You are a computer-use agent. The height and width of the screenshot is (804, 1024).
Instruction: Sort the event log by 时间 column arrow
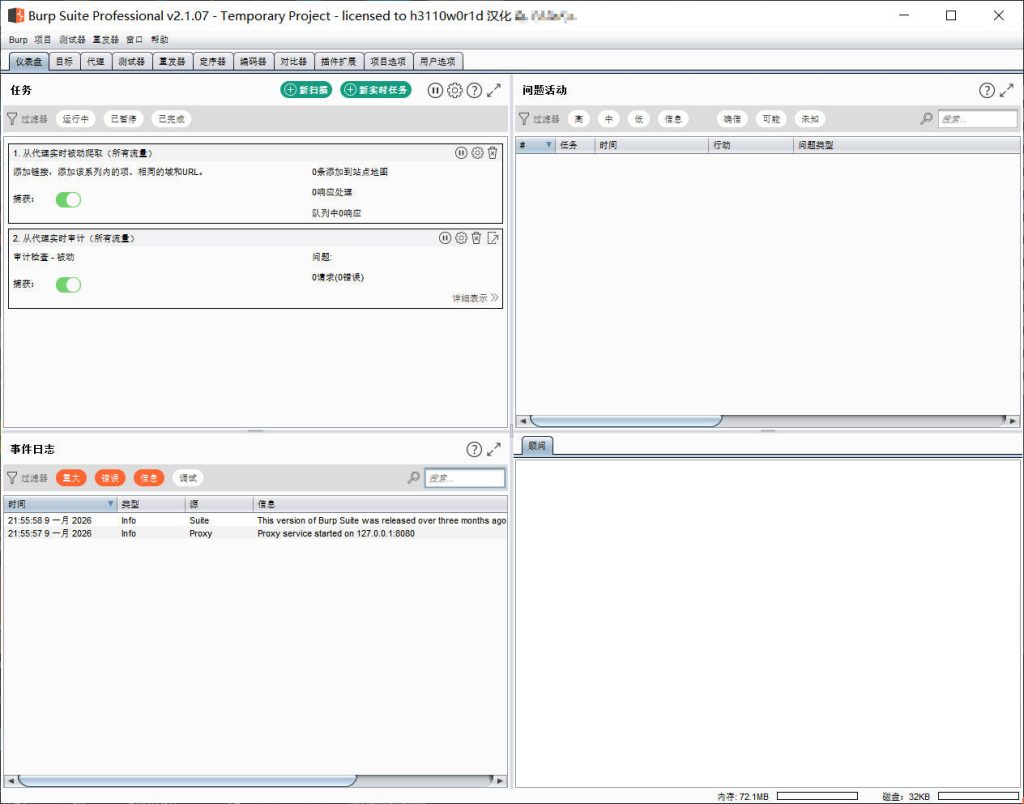[x=110, y=504]
